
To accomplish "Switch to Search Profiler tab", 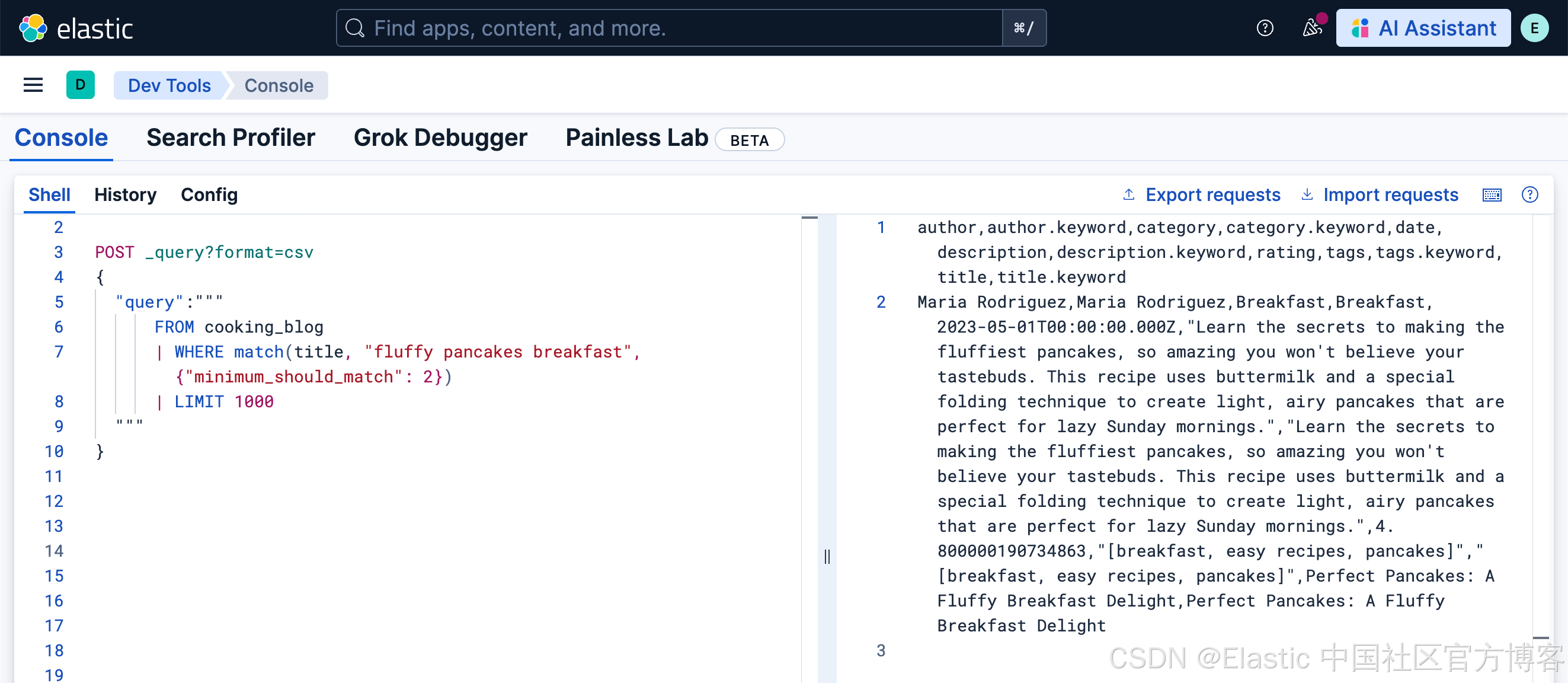I will coord(231,138).
